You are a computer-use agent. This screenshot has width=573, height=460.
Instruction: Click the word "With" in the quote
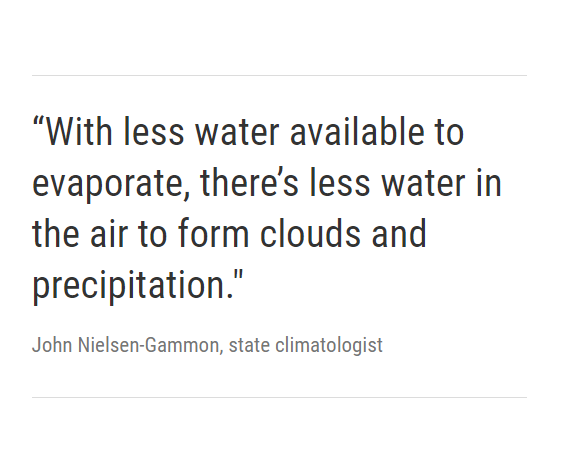click(x=78, y=131)
